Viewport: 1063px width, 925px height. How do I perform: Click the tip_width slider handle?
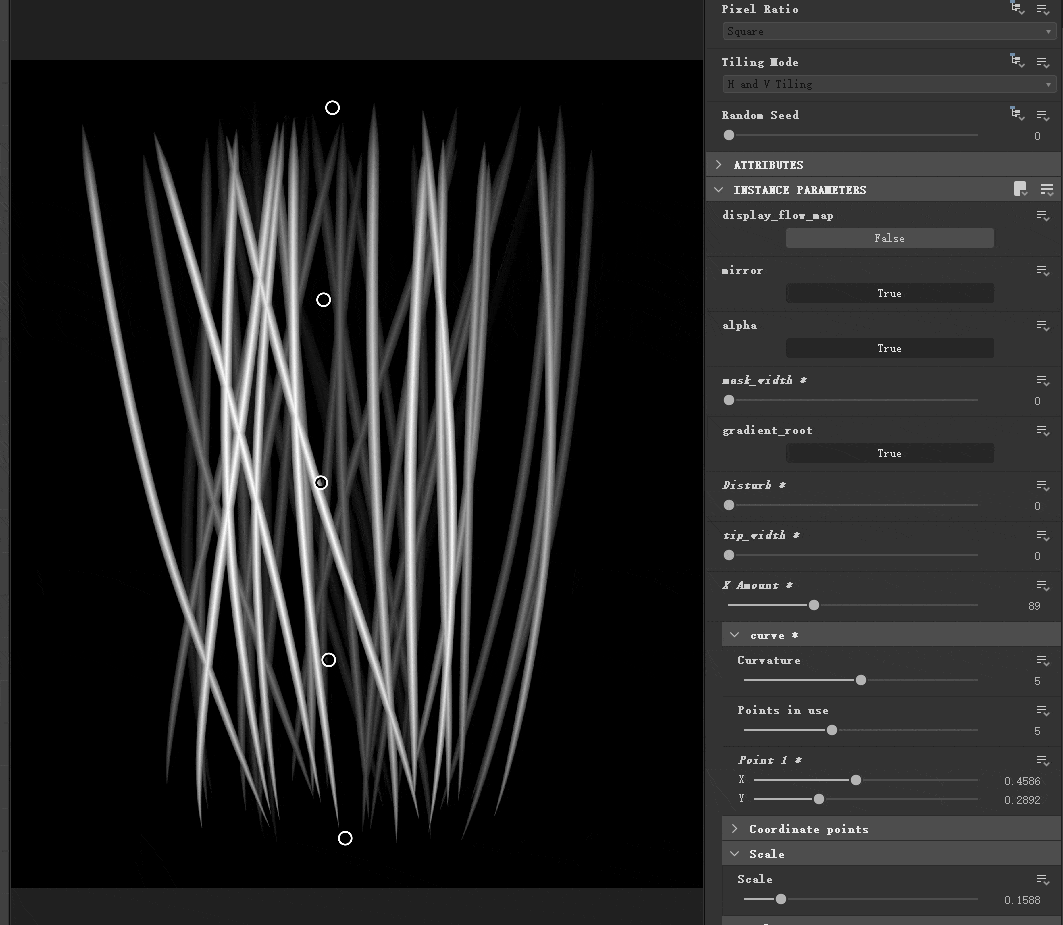[729, 555]
